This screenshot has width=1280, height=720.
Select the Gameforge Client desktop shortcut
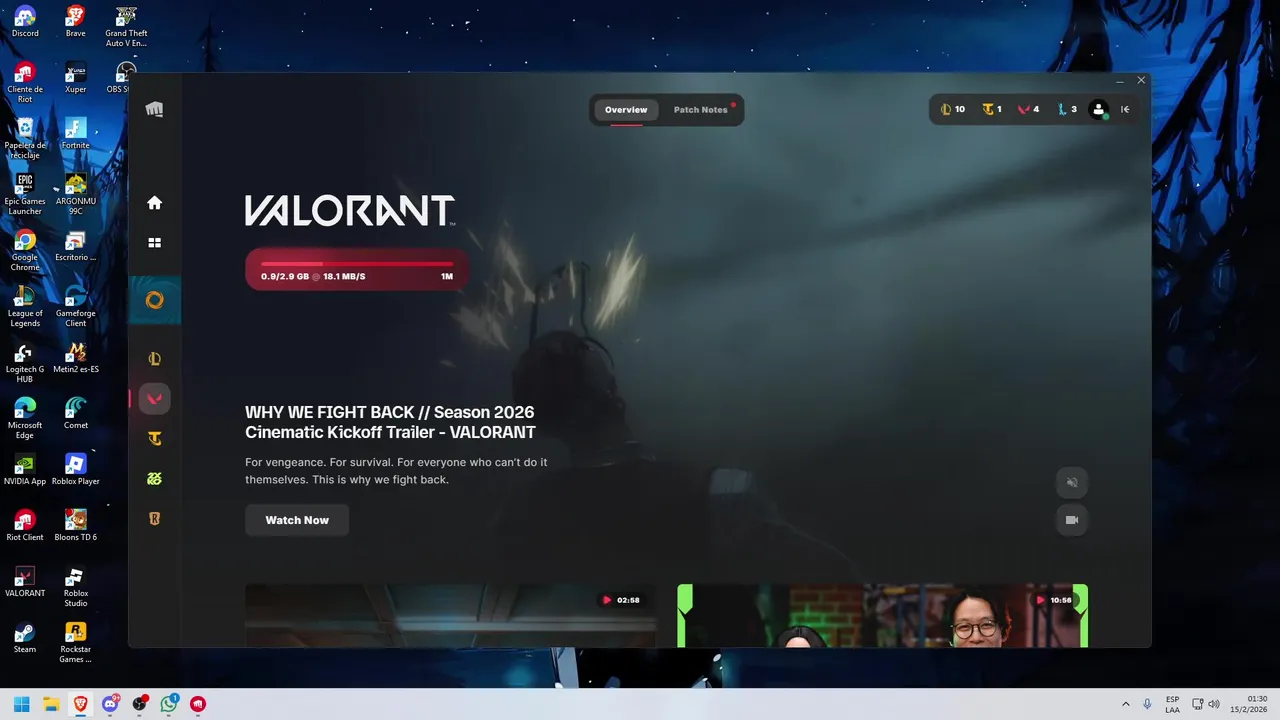(x=76, y=306)
